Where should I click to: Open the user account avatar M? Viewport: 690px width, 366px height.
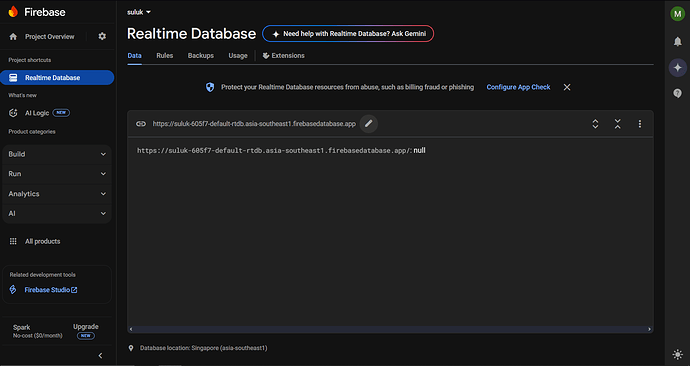click(x=678, y=14)
